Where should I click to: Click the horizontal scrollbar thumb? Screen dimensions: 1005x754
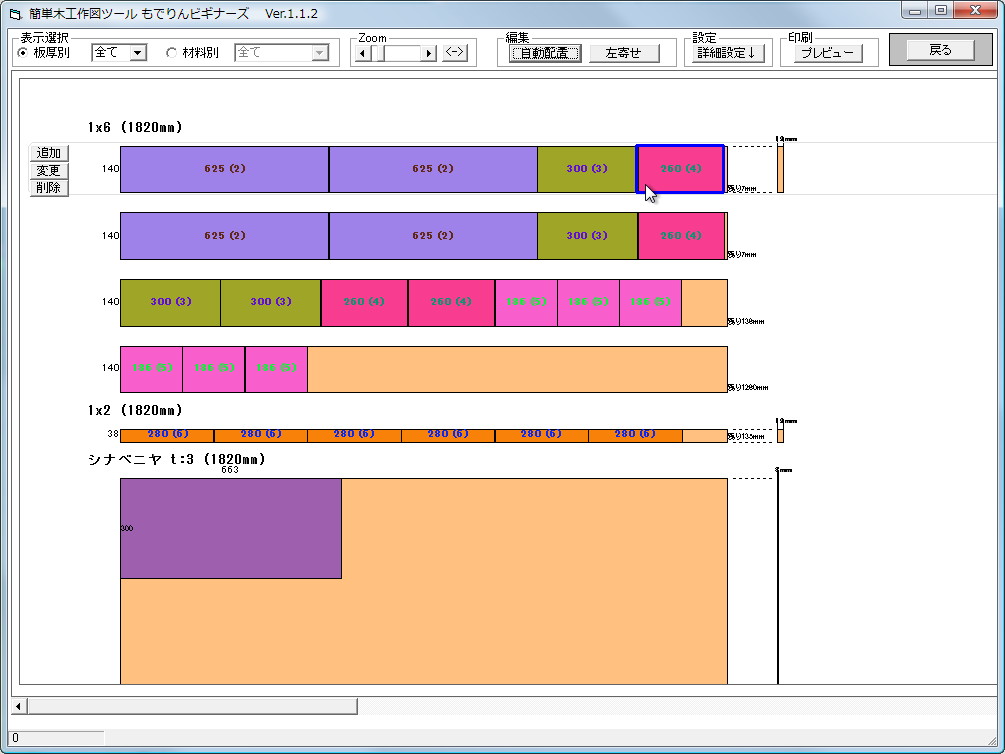point(192,706)
